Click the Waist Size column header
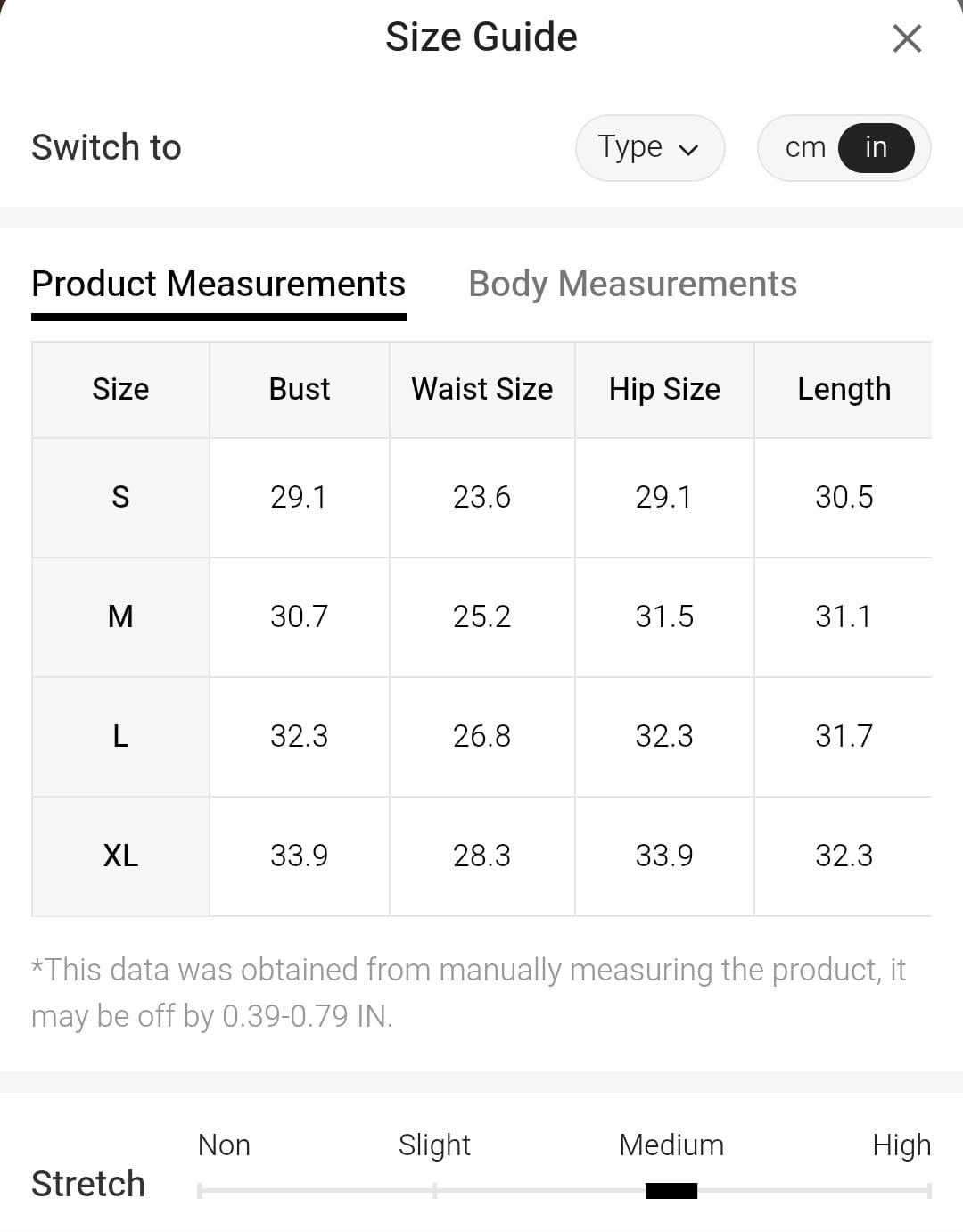This screenshot has height=1232, width=963. click(x=481, y=389)
